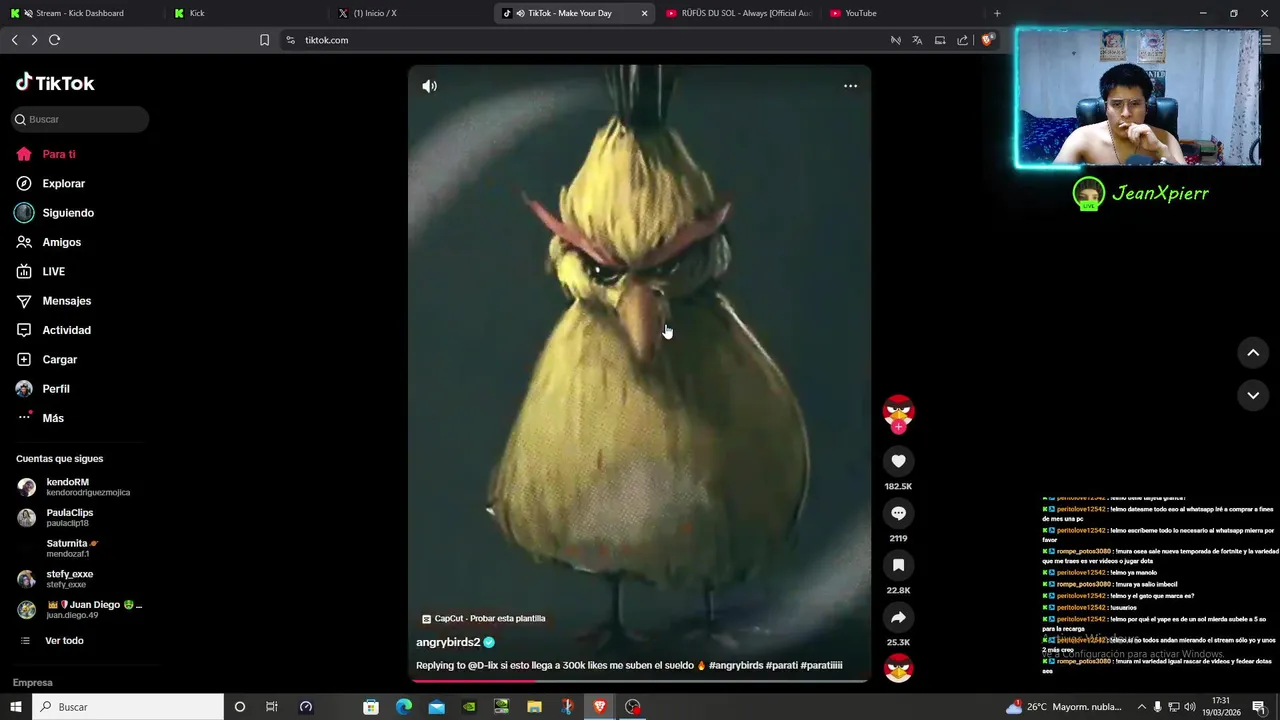This screenshot has width=1280, height=720.
Task: Click the Windows taskbar Buscar box
Action: click(128, 707)
